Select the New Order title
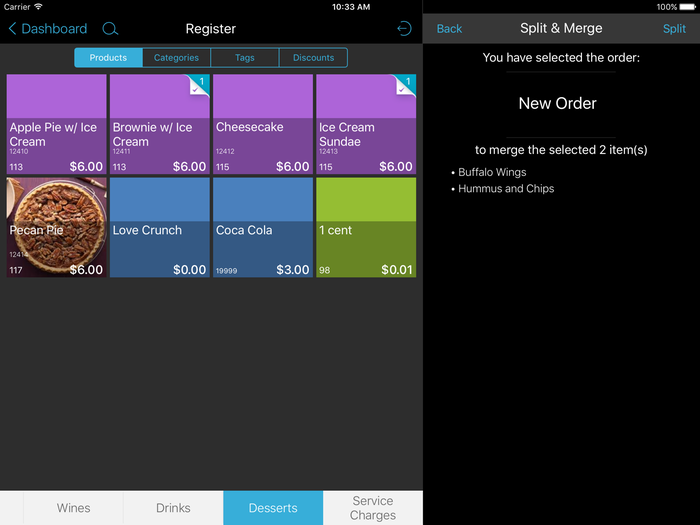The height and width of the screenshot is (525, 700). [x=557, y=103]
